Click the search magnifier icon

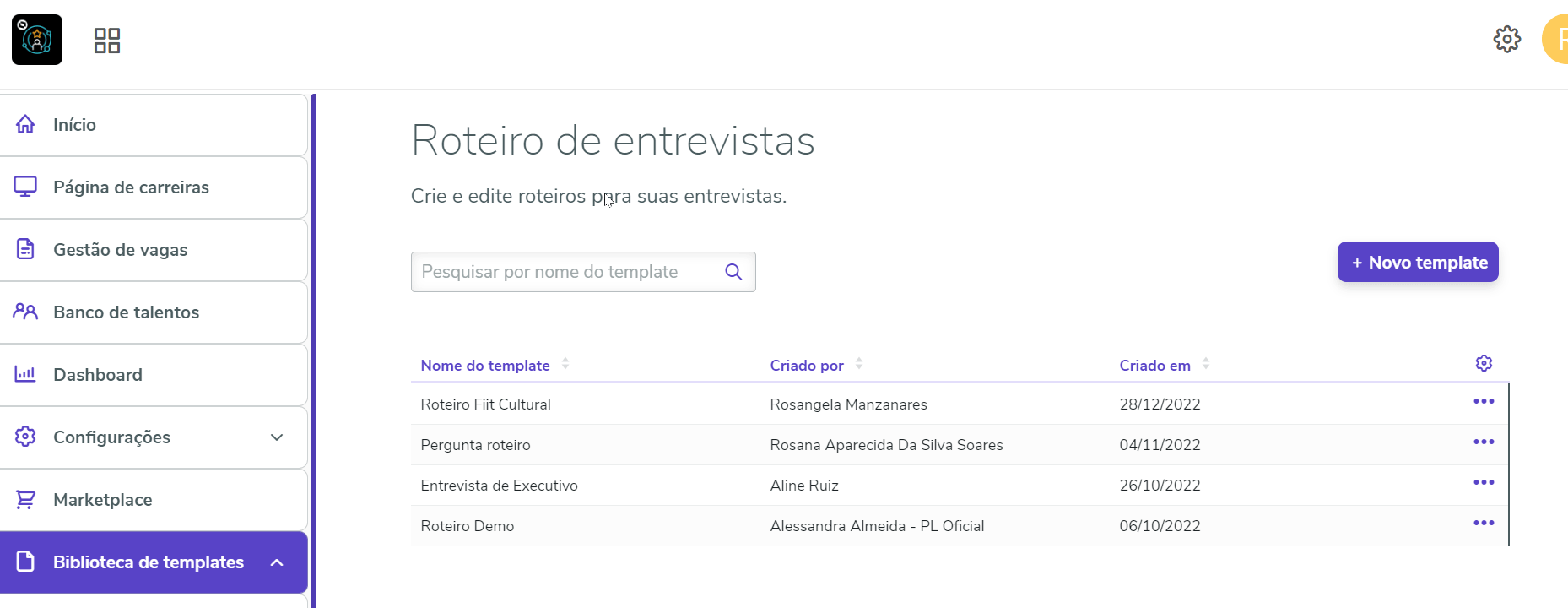coord(733,272)
